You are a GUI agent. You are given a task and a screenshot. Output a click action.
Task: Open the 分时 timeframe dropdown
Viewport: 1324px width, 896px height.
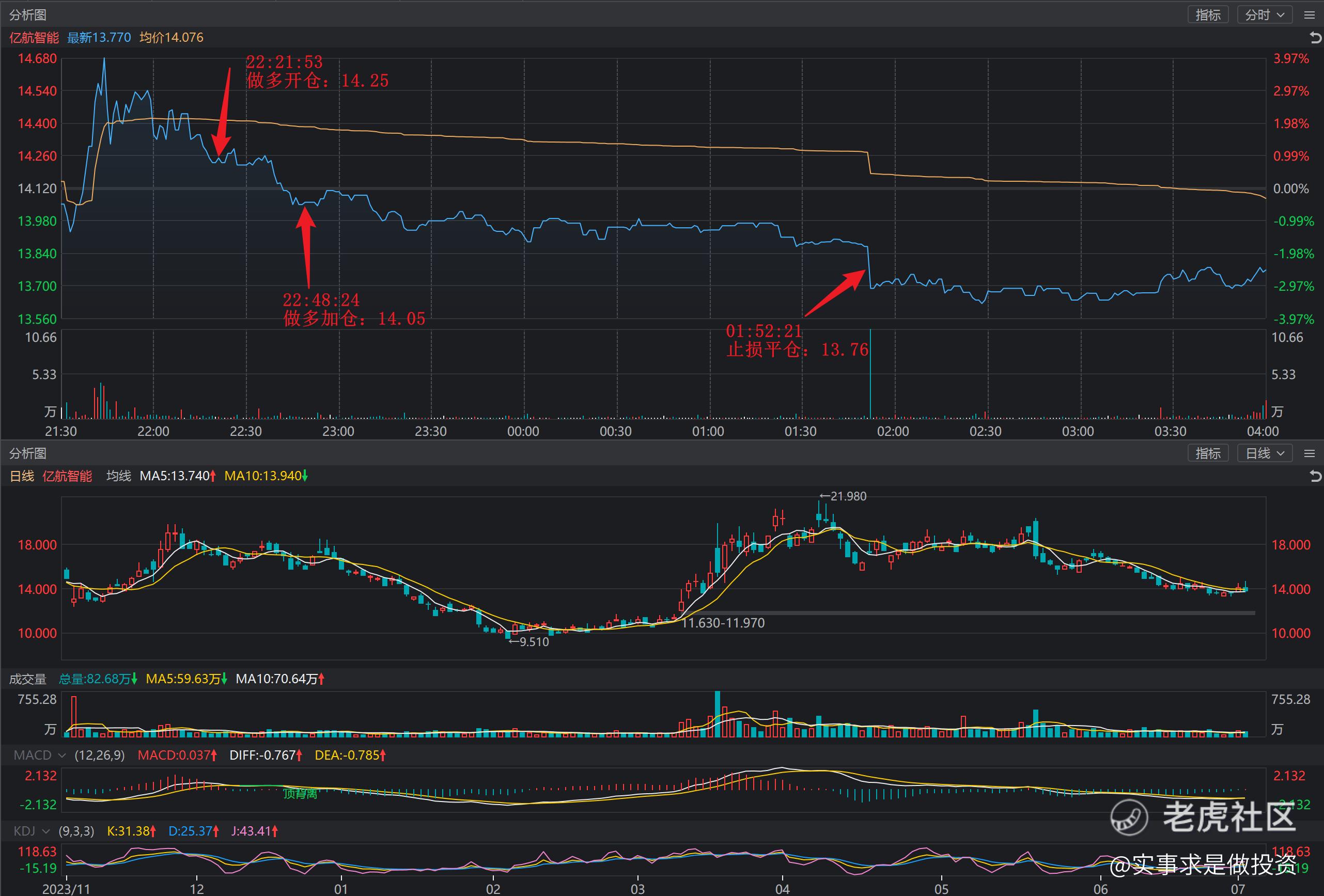point(1264,15)
